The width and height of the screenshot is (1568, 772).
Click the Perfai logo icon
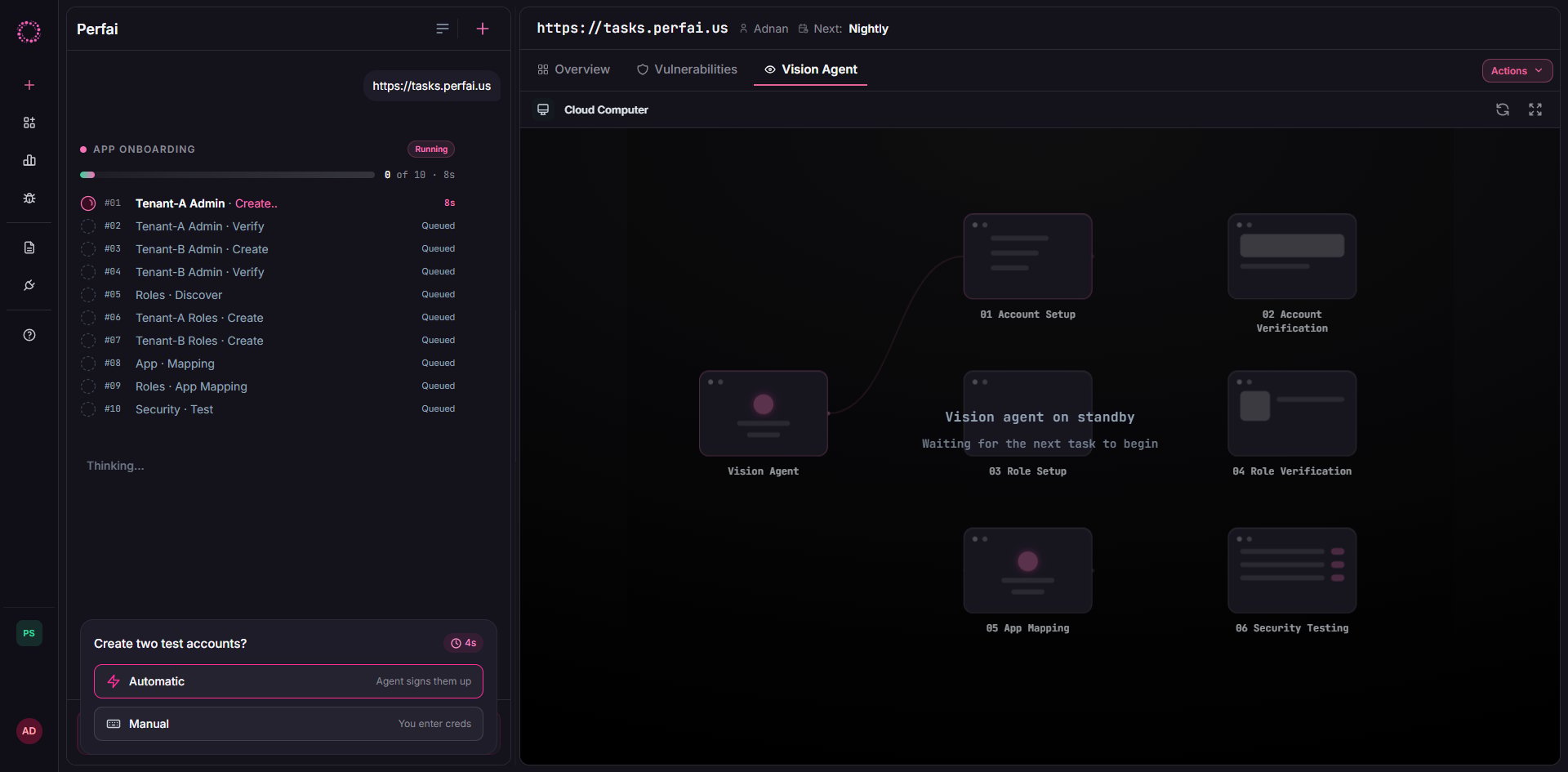point(29,32)
